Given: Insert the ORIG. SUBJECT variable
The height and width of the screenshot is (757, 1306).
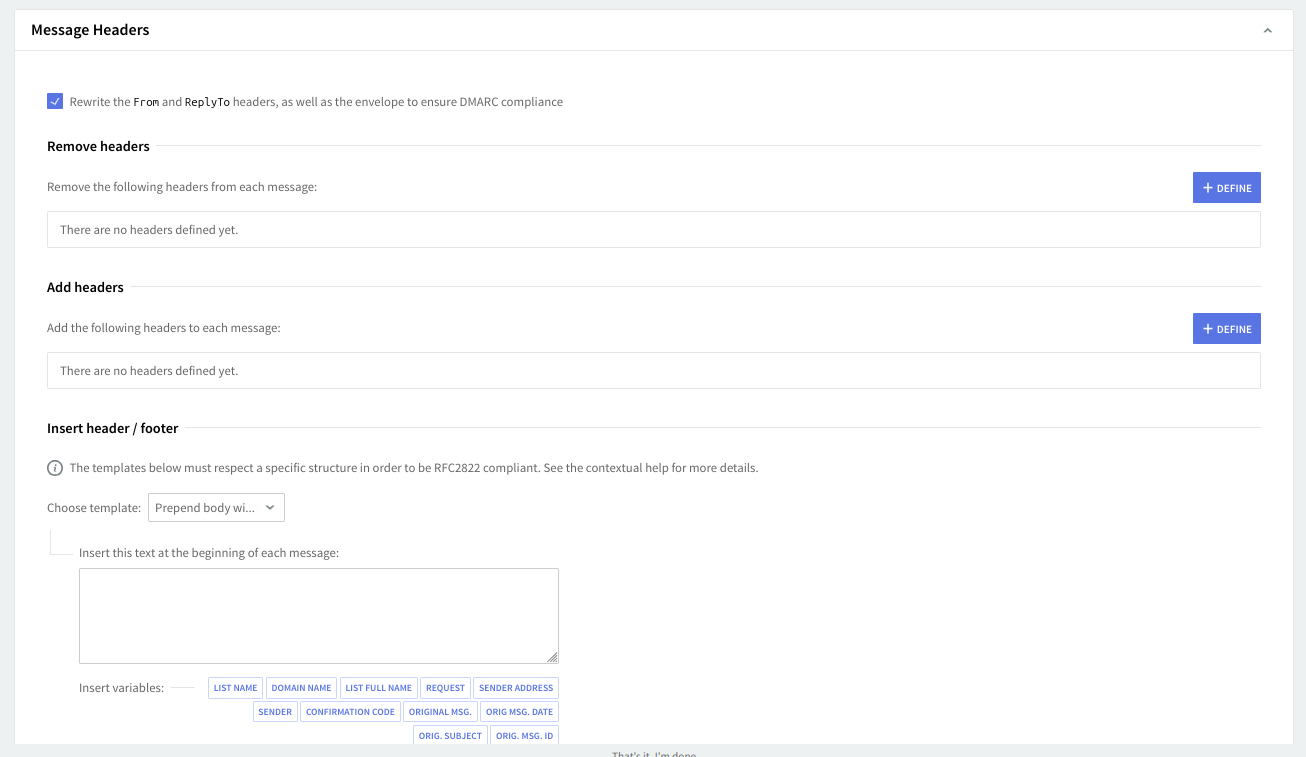Looking at the screenshot, I should (x=450, y=736).
